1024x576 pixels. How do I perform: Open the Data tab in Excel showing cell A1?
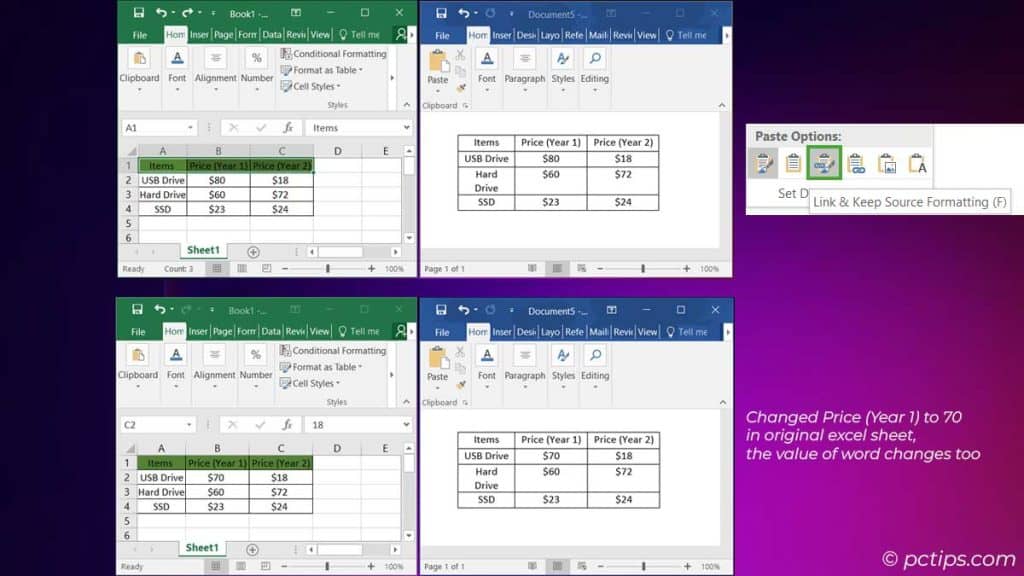click(x=272, y=35)
